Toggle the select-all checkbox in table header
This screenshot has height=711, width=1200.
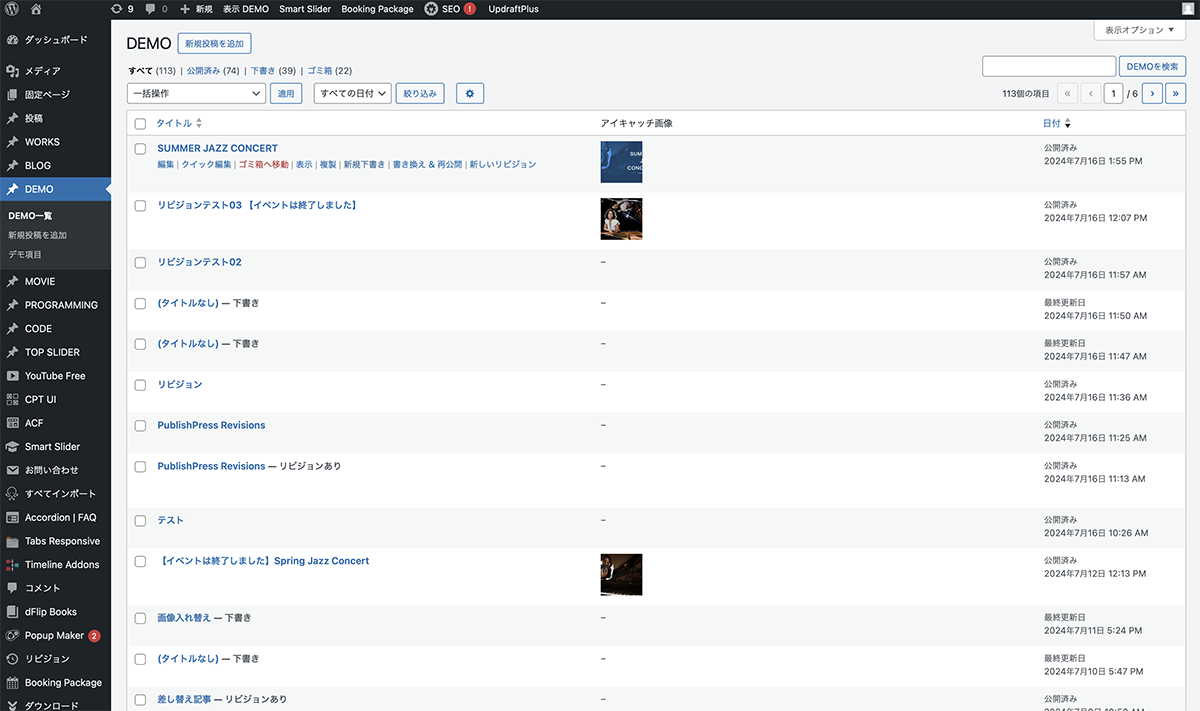click(140, 123)
